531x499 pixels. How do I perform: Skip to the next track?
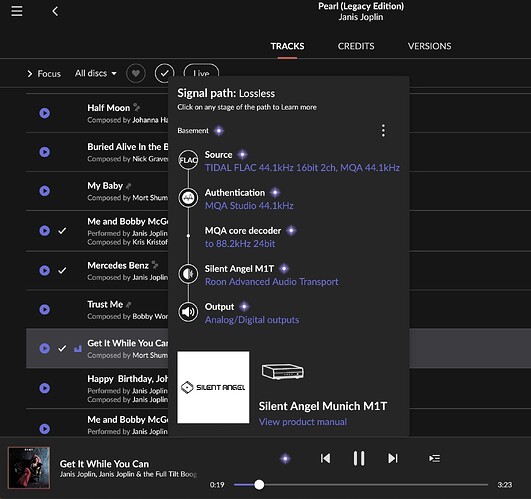[x=393, y=458]
